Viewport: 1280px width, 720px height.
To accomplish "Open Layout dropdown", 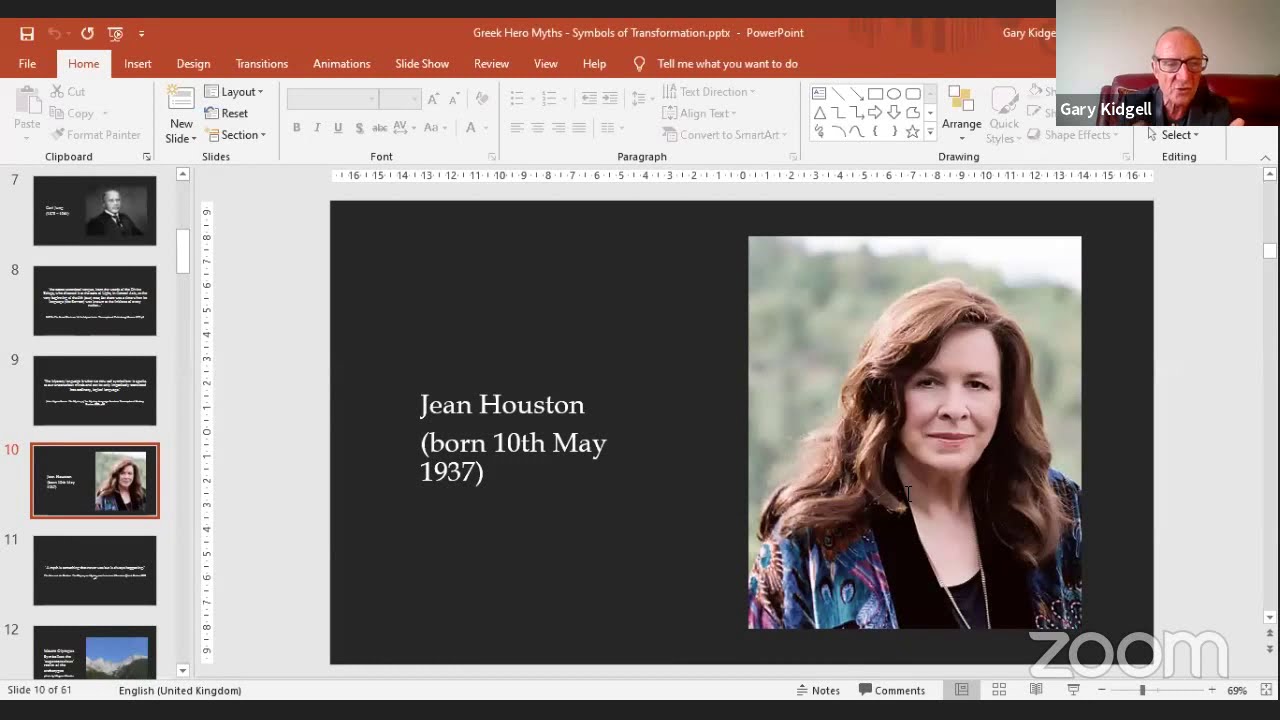I will coord(234,92).
